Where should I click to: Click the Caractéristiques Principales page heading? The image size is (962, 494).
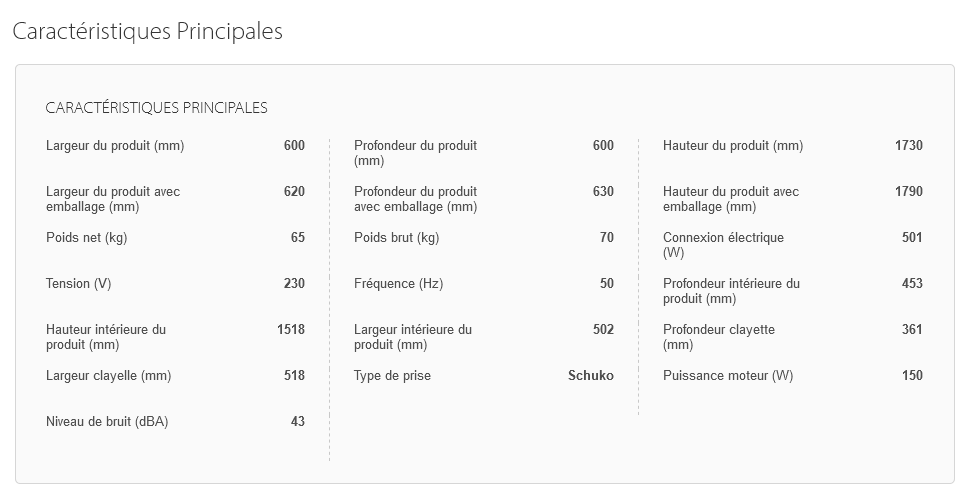[x=147, y=31]
